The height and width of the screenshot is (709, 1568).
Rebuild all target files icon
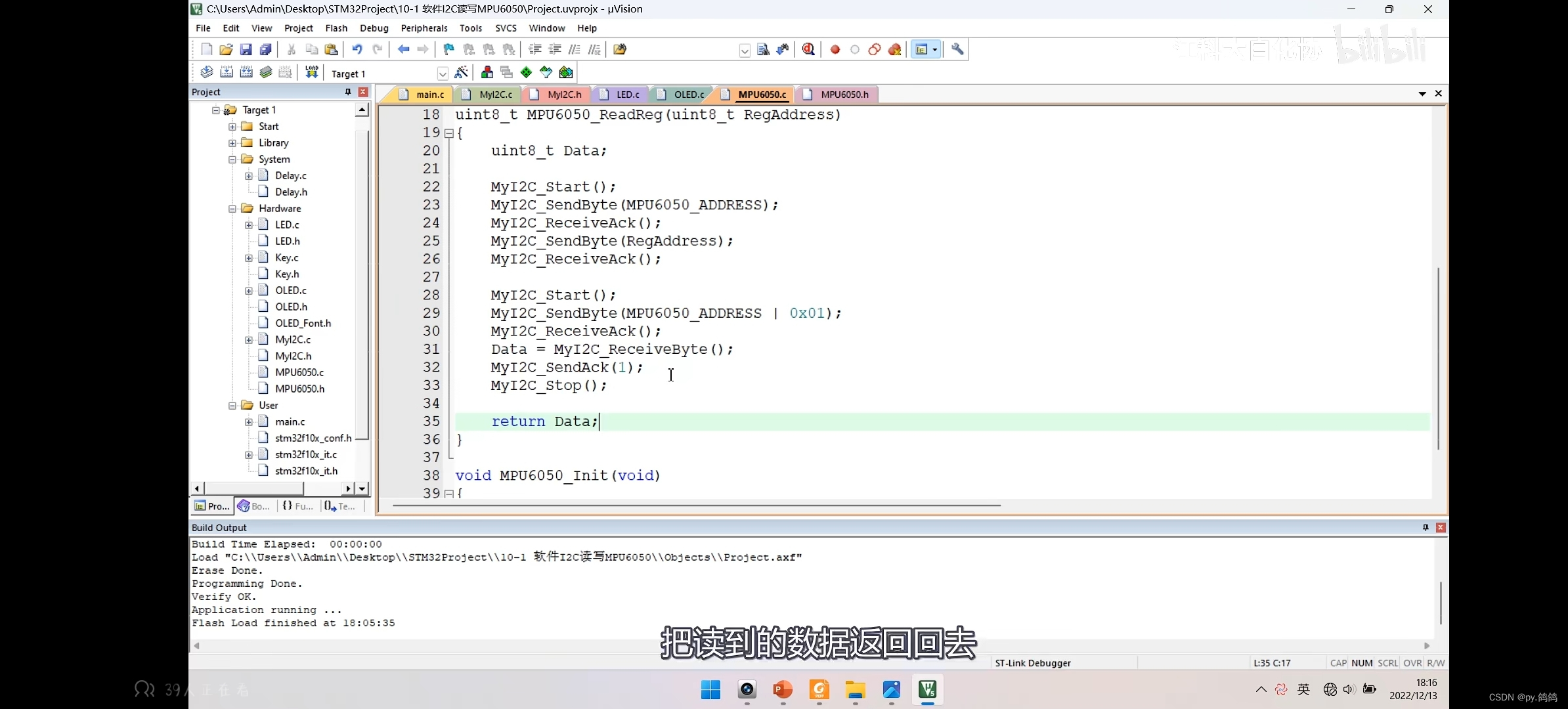(246, 72)
